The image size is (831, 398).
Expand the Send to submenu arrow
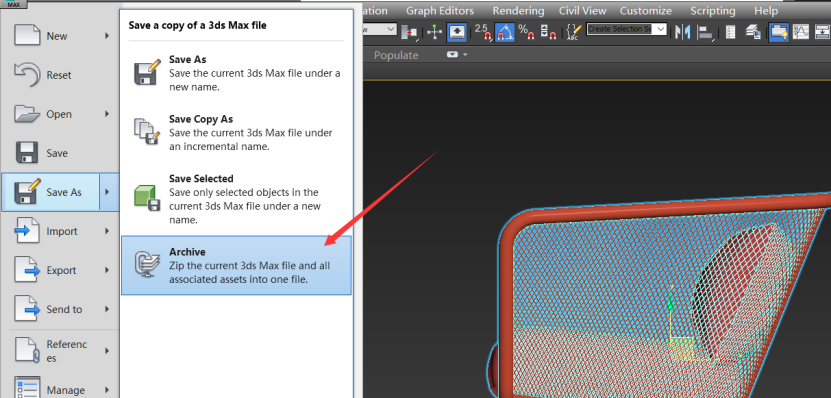107,309
